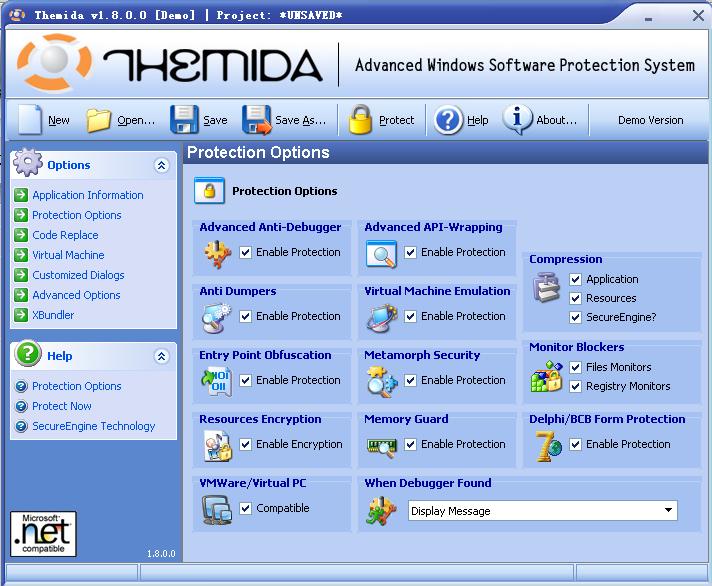Click the Options gear icon in sidebar
This screenshot has width=712, height=586.
coord(28,163)
